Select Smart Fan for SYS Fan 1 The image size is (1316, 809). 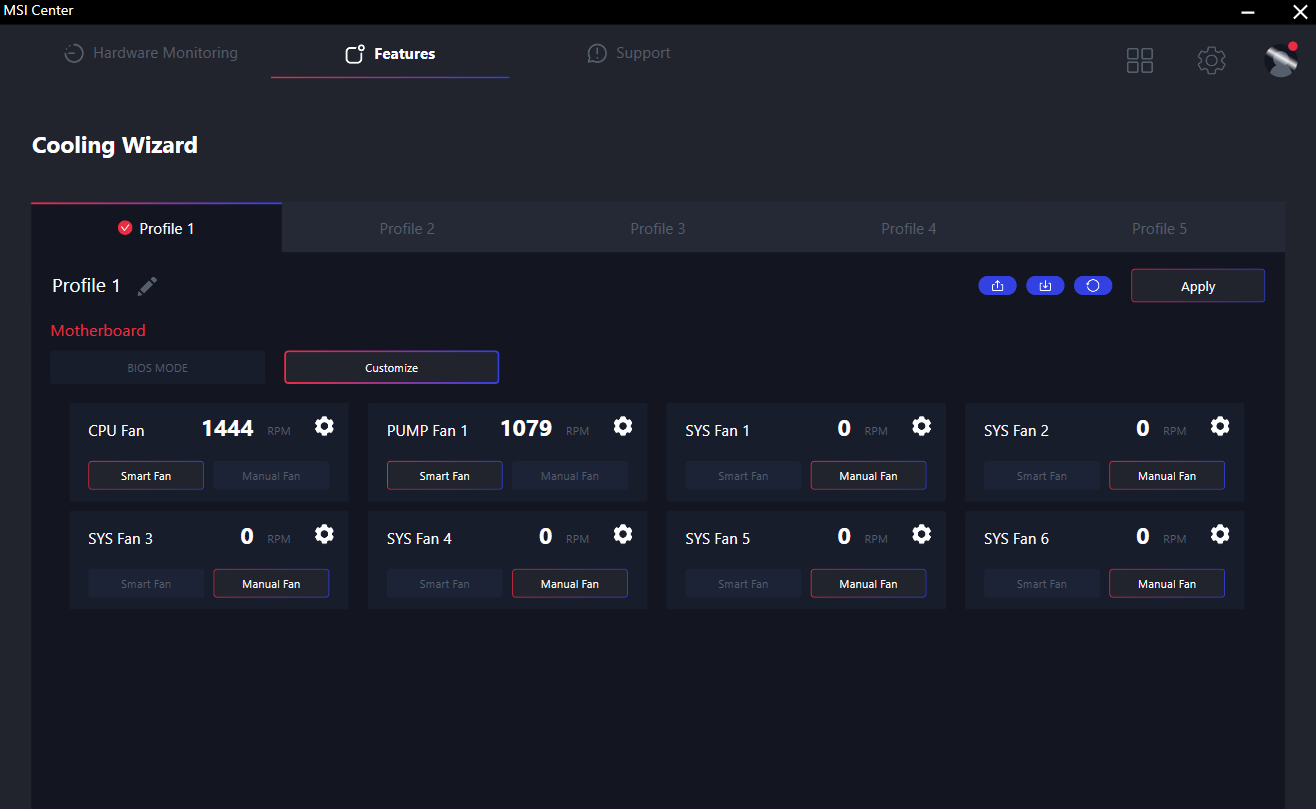coord(743,476)
